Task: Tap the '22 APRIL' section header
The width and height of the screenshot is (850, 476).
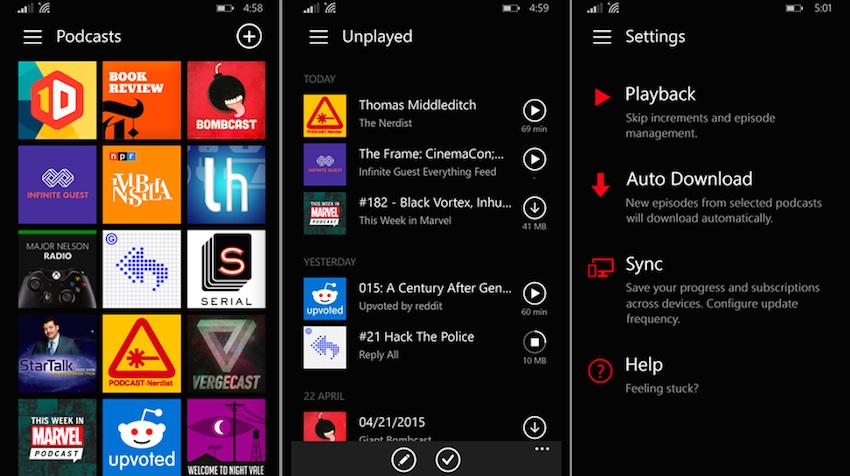Action: [324, 396]
